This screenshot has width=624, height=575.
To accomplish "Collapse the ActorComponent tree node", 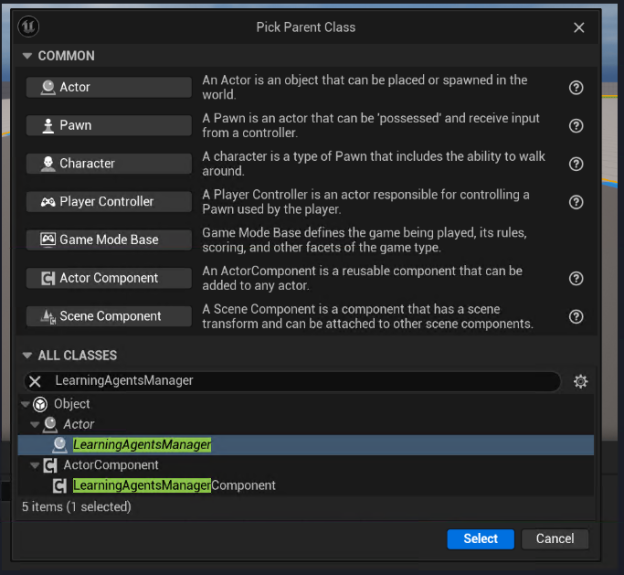I will (x=35, y=465).
